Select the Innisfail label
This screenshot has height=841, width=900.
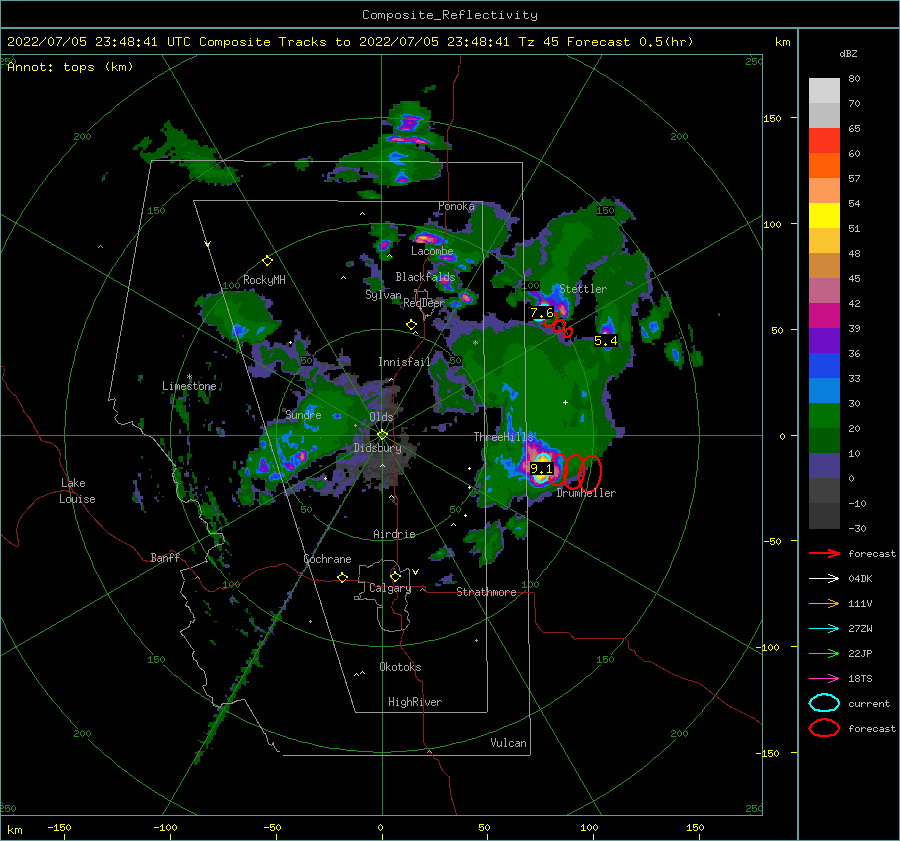click(x=404, y=362)
